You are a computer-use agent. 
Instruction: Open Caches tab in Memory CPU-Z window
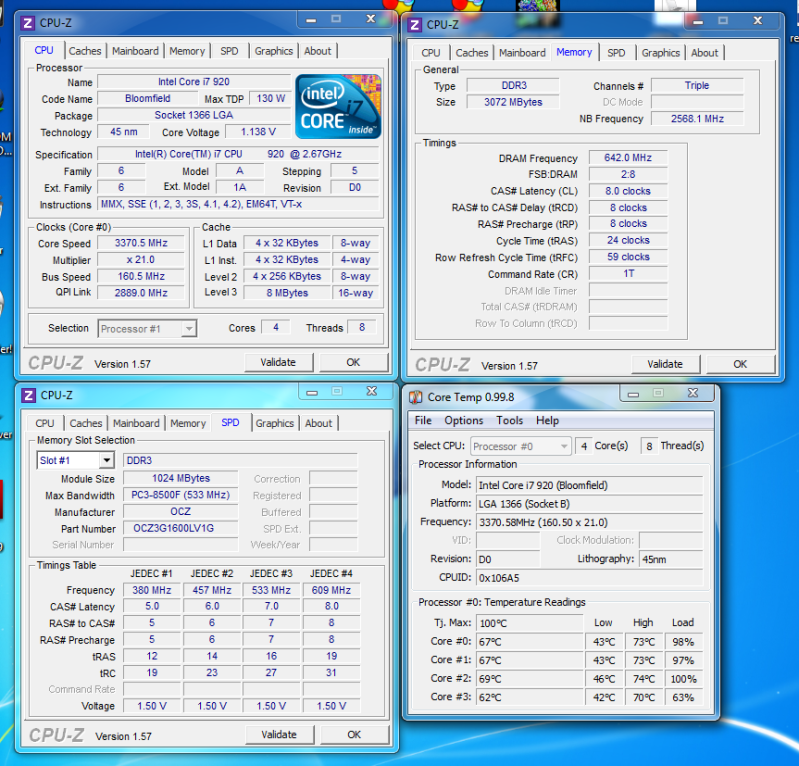click(x=472, y=52)
